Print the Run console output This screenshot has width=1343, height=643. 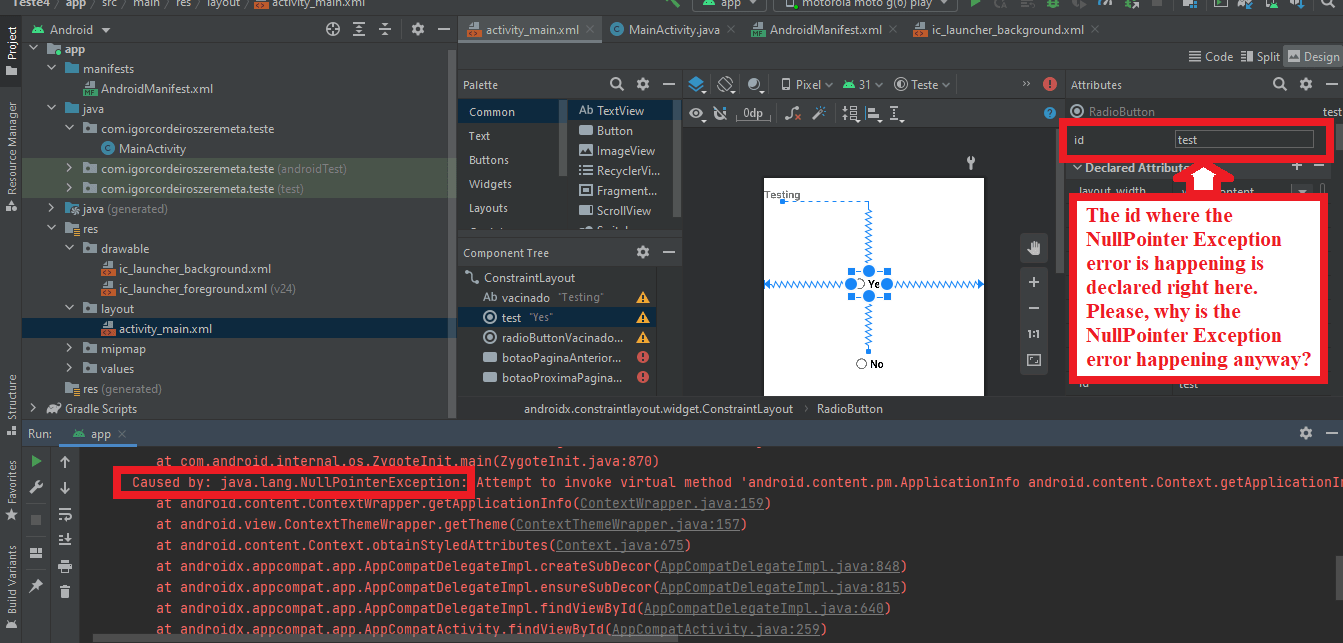[x=65, y=566]
